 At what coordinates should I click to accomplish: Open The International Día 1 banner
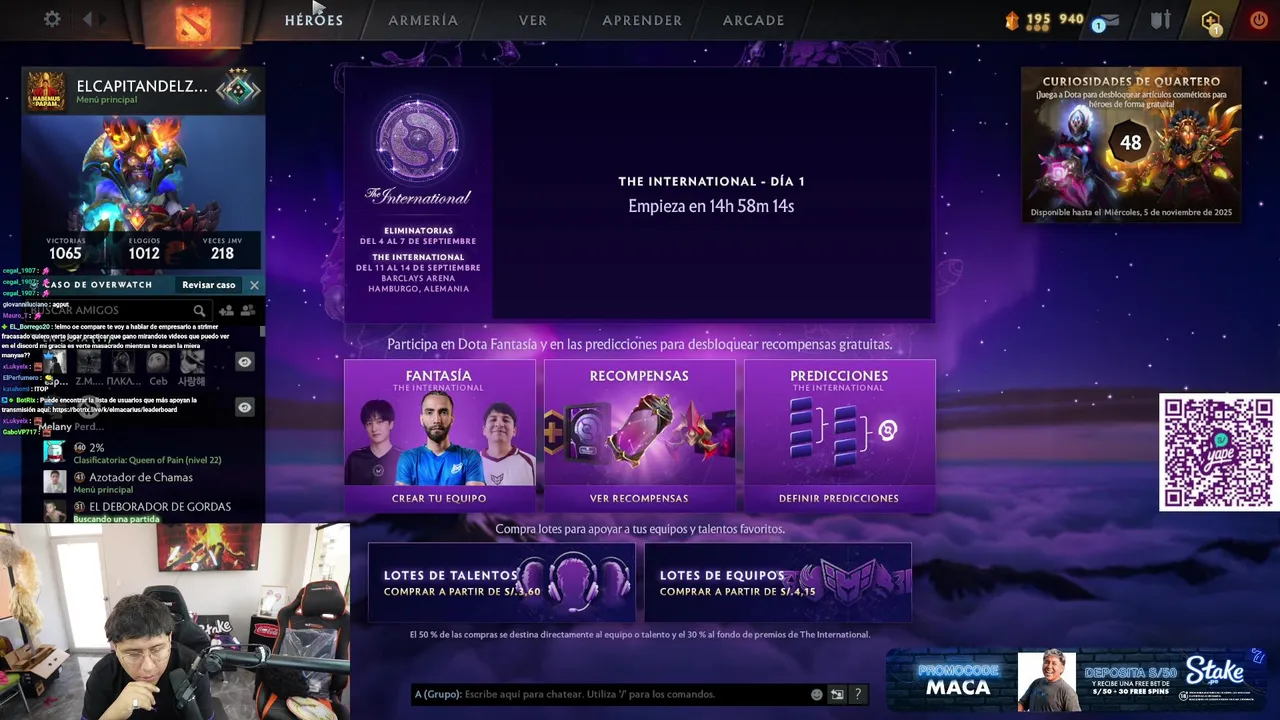711,194
